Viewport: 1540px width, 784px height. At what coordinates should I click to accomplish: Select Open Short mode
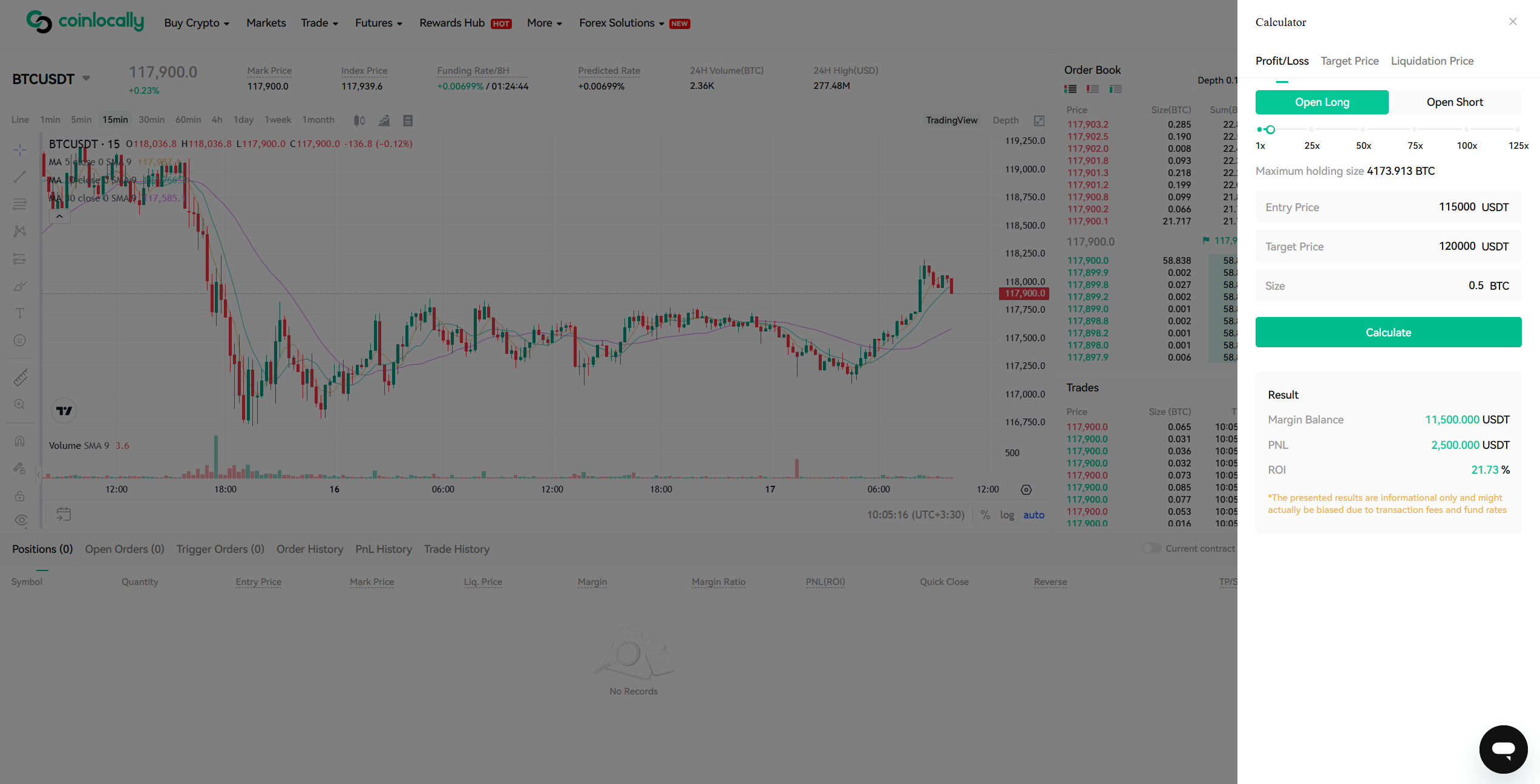tap(1455, 102)
